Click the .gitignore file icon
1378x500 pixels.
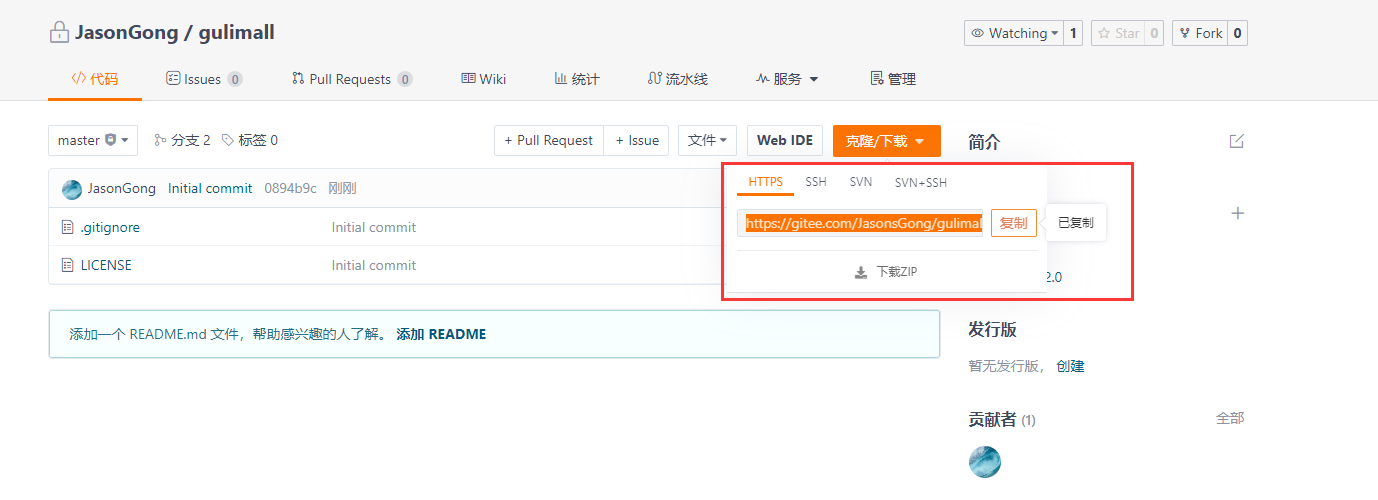[x=68, y=227]
